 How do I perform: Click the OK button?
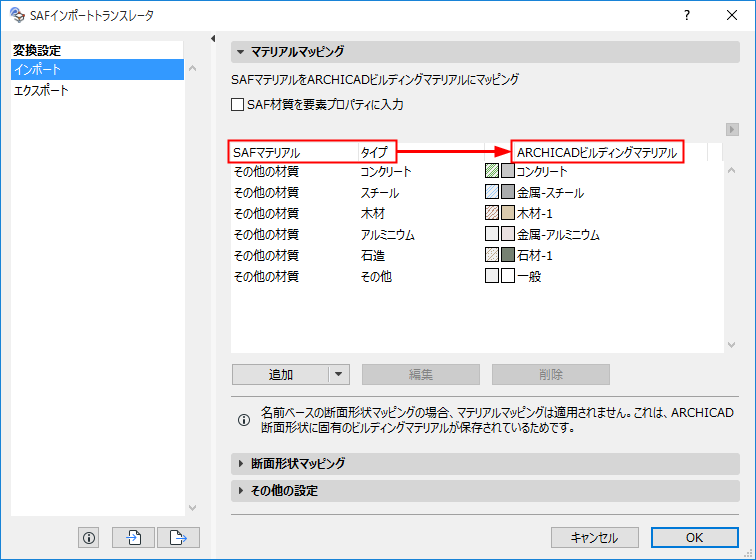pyautogui.click(x=694, y=537)
